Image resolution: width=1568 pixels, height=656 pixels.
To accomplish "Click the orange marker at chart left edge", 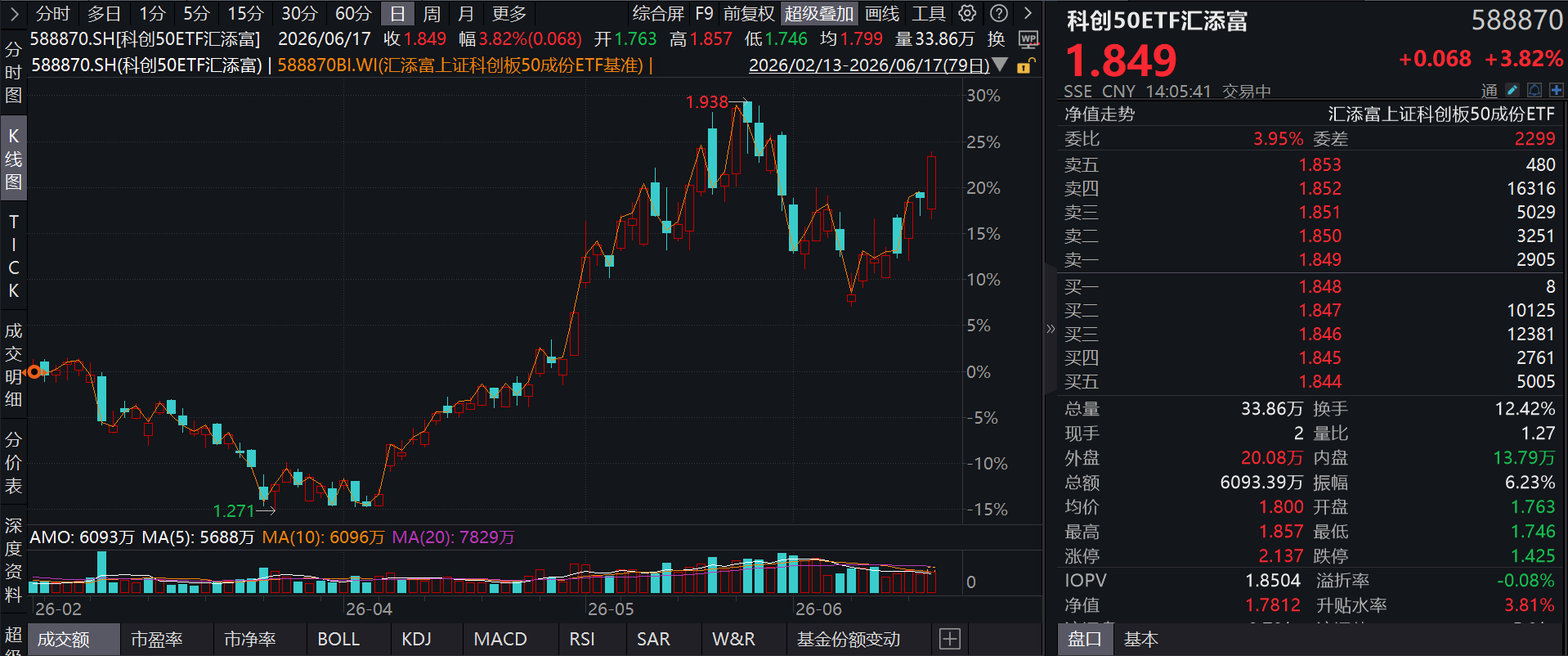I will pyautogui.click(x=34, y=372).
